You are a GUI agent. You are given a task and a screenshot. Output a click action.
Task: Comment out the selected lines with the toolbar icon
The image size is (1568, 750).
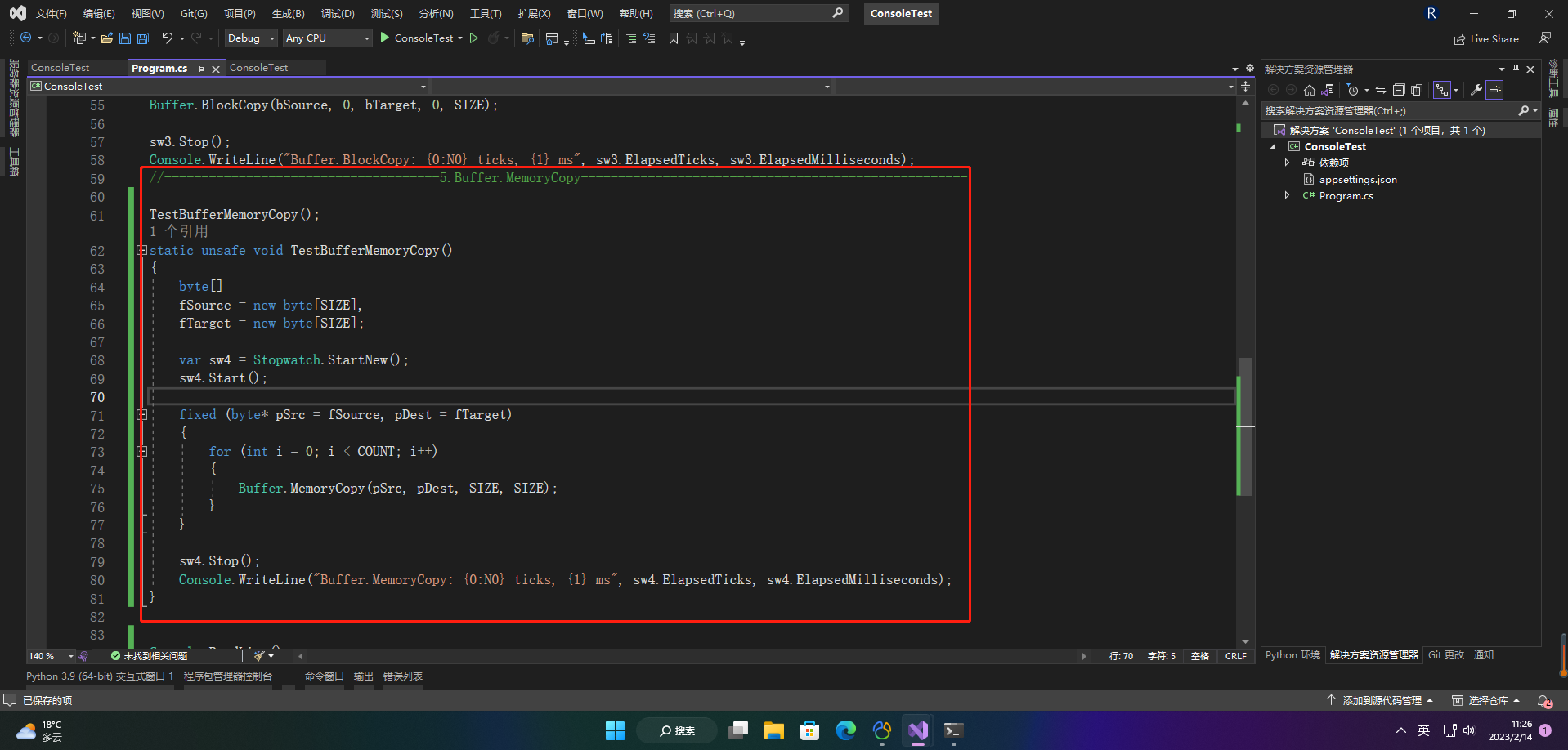pos(631,38)
